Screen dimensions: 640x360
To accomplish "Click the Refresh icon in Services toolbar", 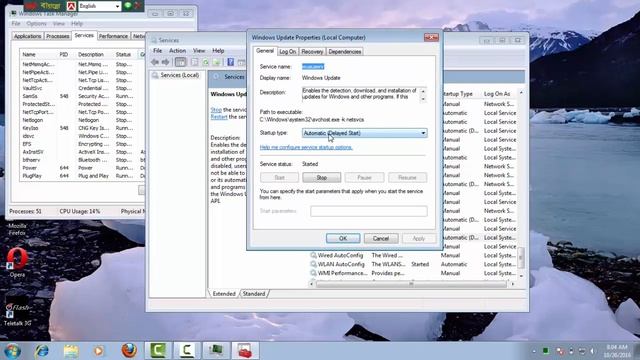I will [206, 62].
